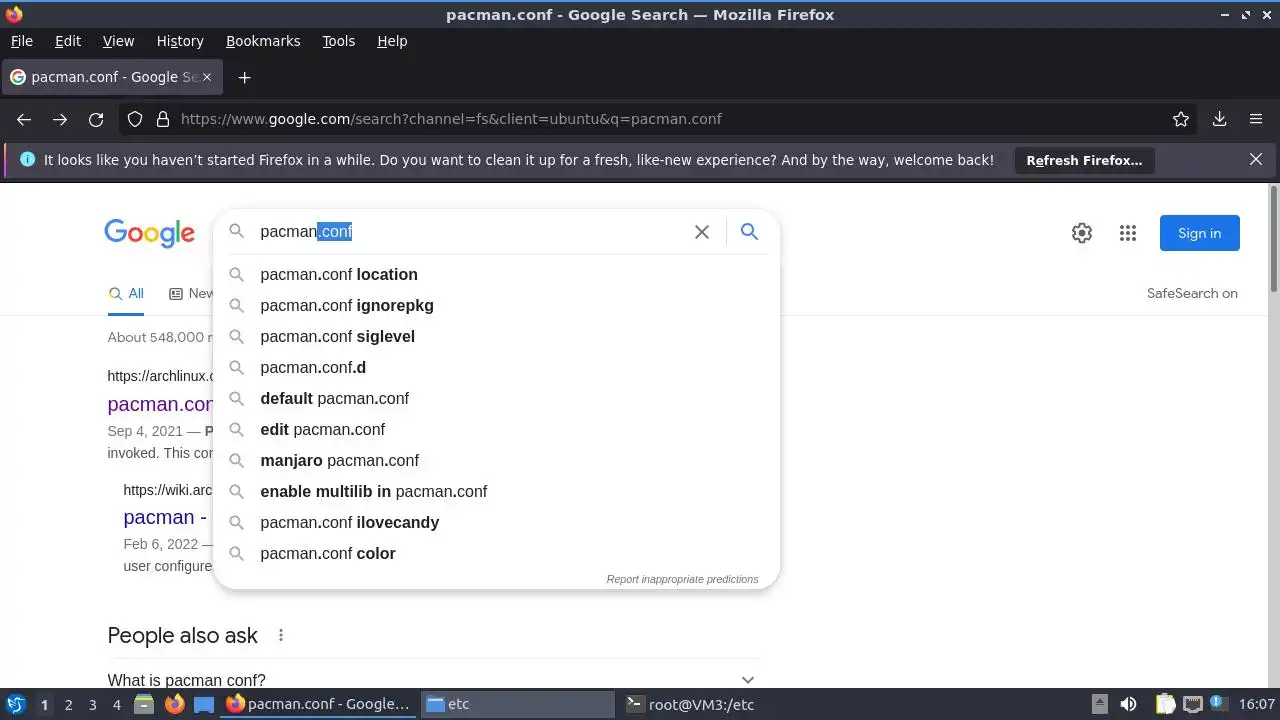This screenshot has height=720, width=1280.
Task: Choose suggestion pacman.conf location
Action: 496,274
